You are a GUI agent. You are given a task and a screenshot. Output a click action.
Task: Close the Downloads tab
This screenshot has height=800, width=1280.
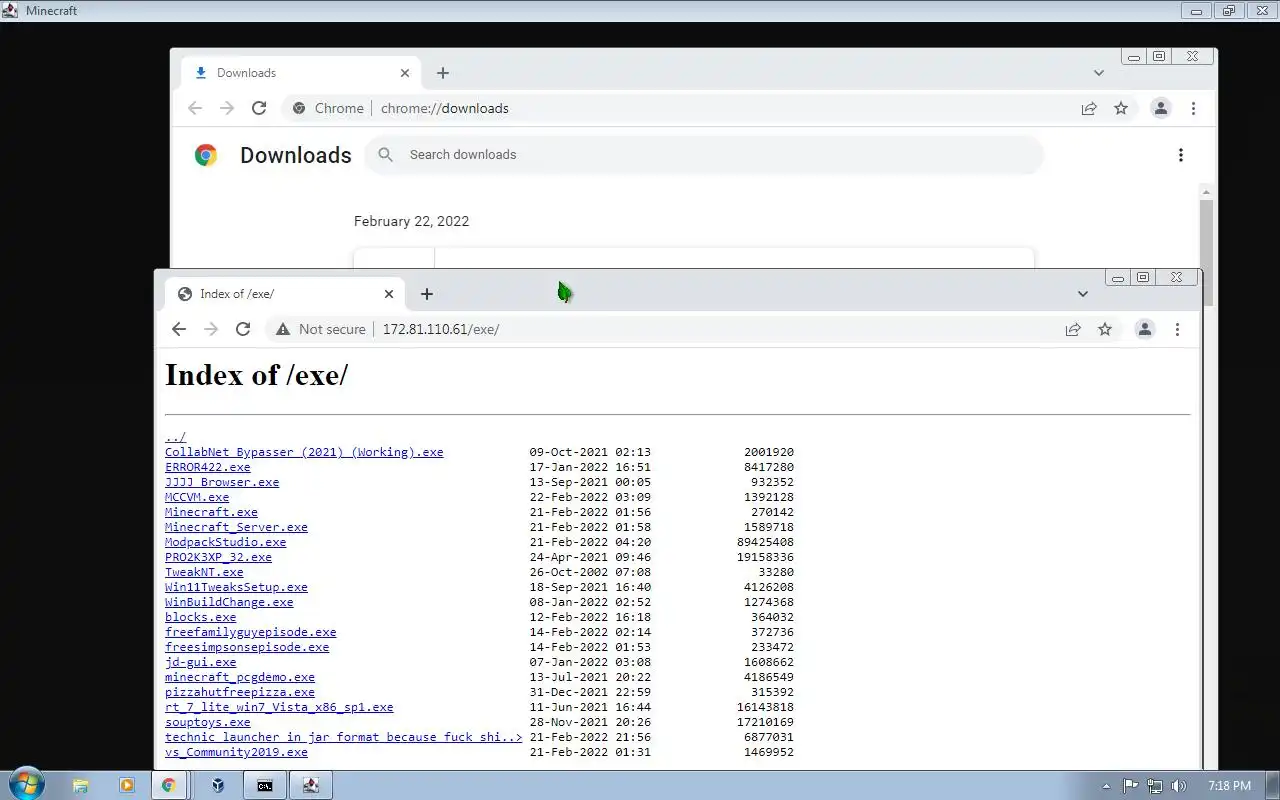[x=405, y=73]
